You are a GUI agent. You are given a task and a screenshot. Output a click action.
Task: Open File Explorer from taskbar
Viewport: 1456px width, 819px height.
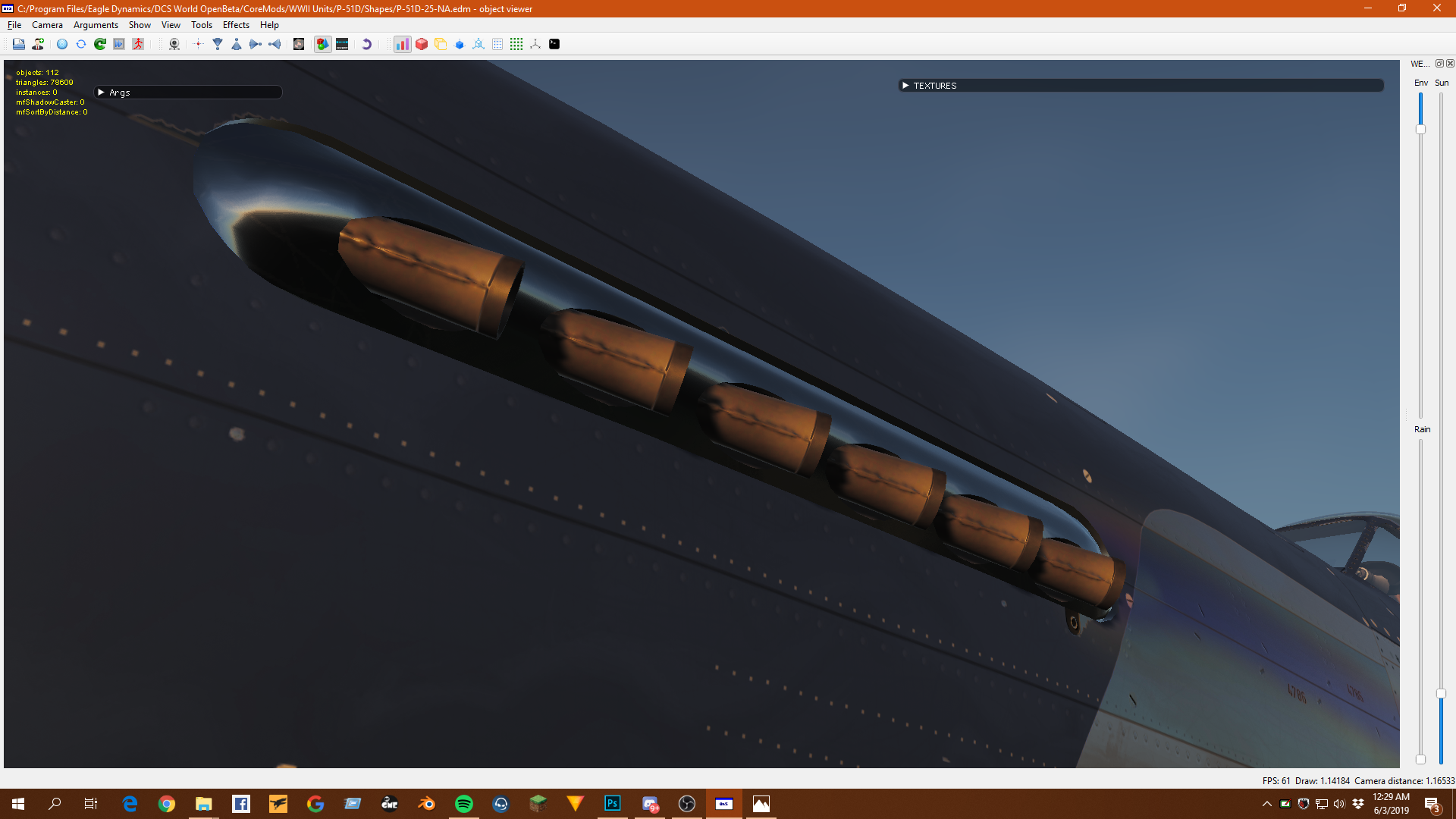coord(203,804)
